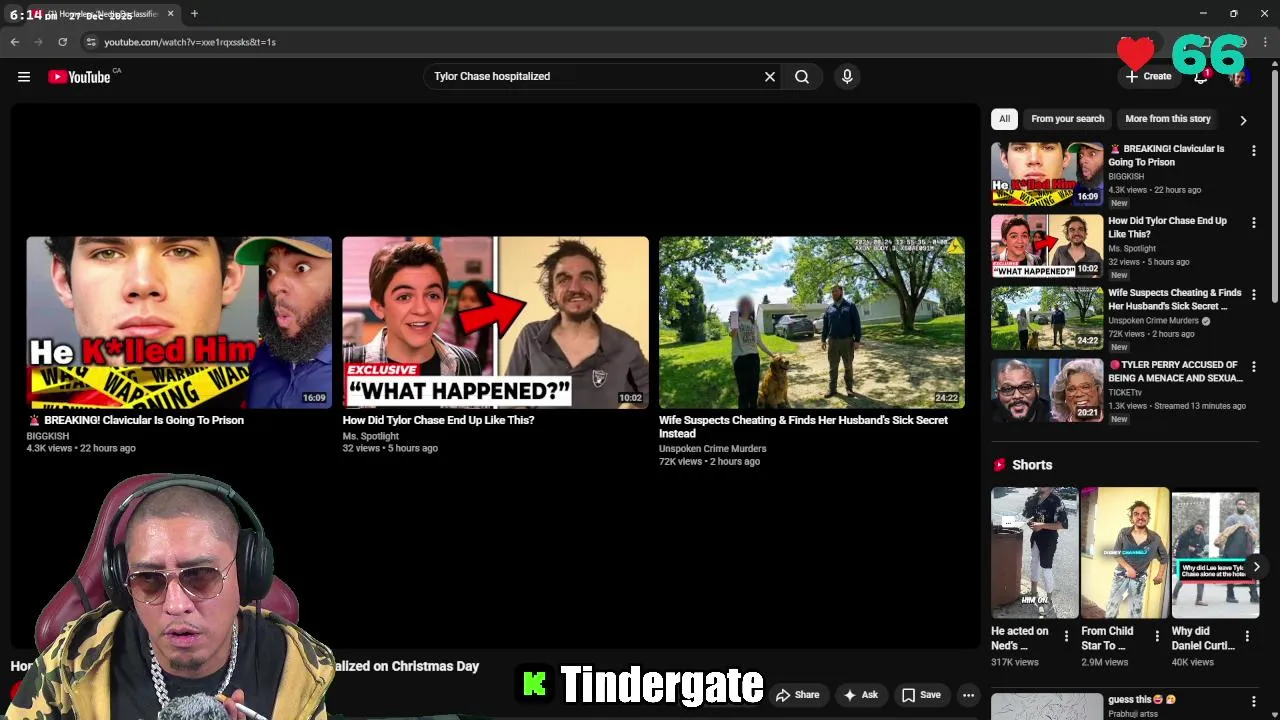The image size is (1280, 720).
Task: Open the YouTube hamburger guide menu
Action: [24, 77]
